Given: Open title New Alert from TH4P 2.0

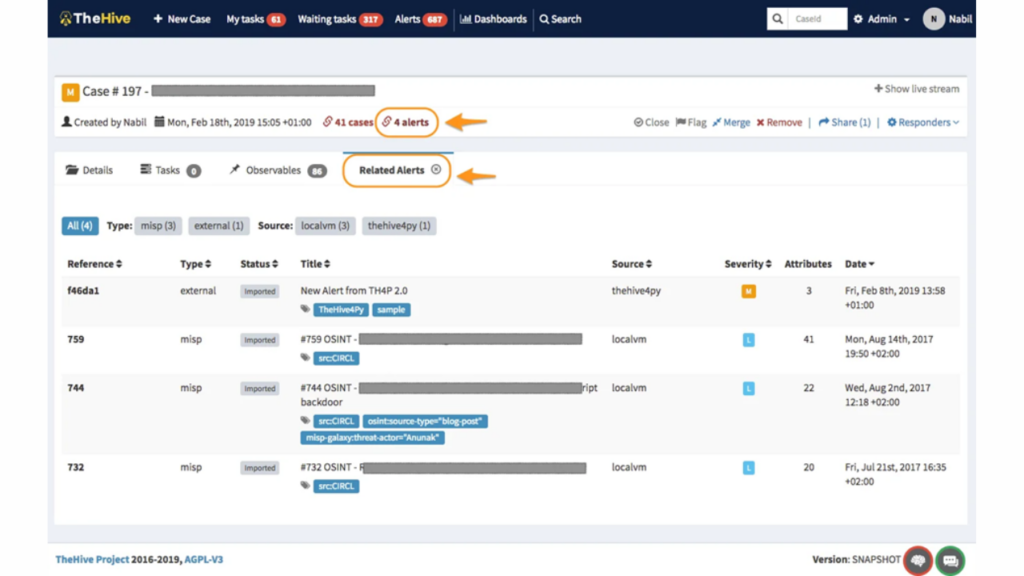Looking at the screenshot, I should pos(354,291).
